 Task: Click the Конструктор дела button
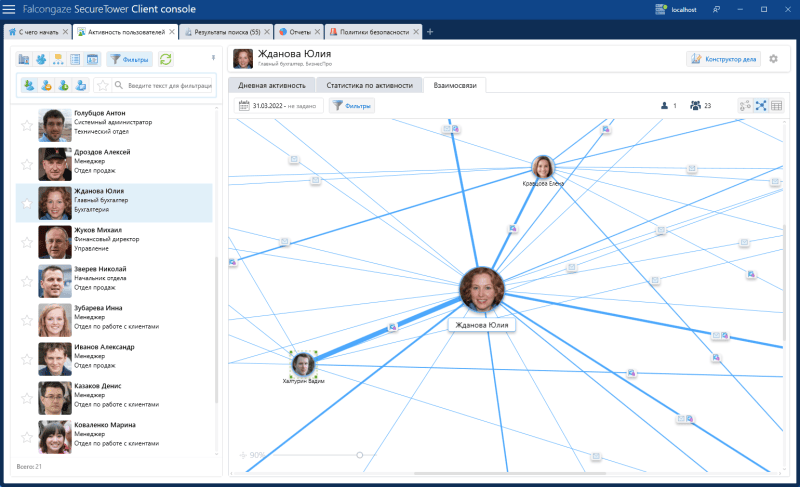(x=723, y=59)
